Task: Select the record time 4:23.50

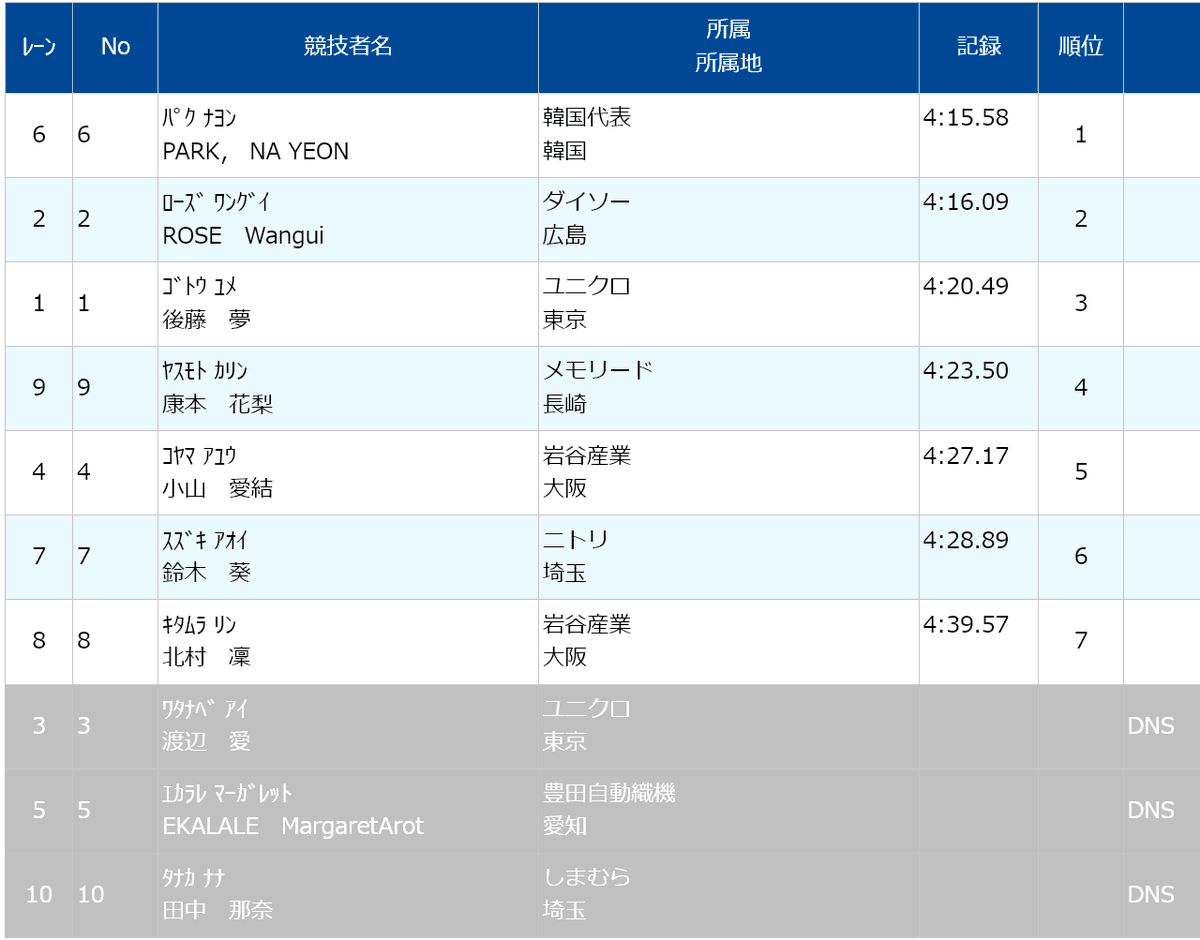Action: pyautogui.click(x=966, y=371)
